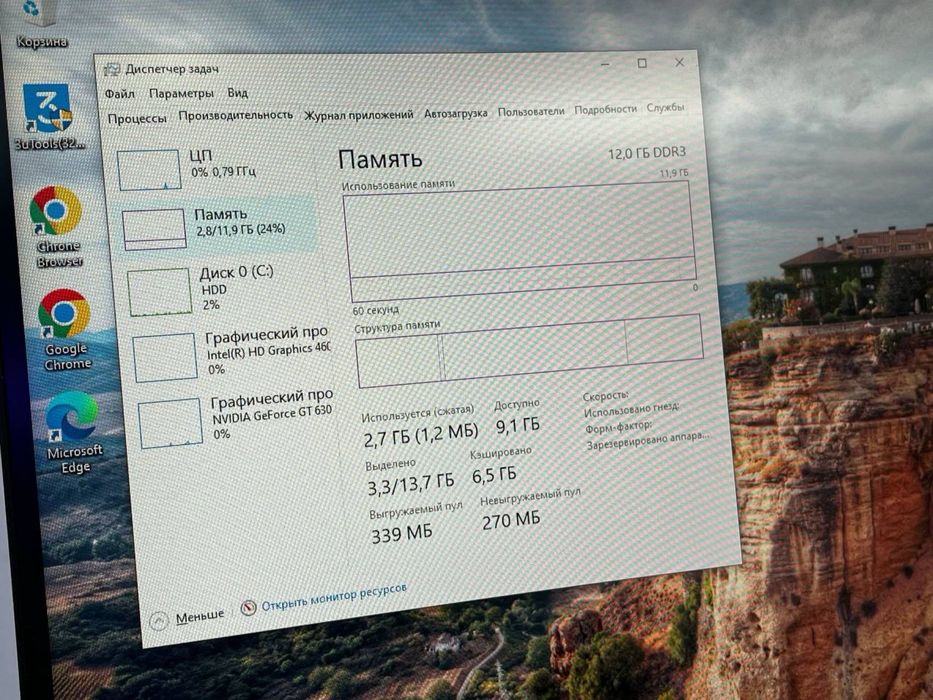Viewport: 933px width, 700px height.
Task: Select the Диск 0 (C:) item
Action: click(x=223, y=289)
